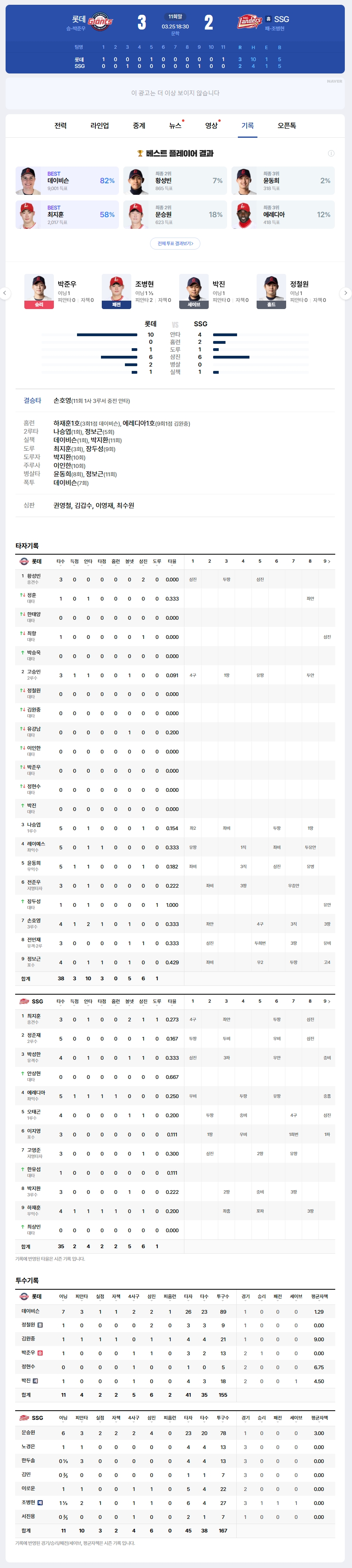Open the 오픈톡 tab
The width and height of the screenshot is (352, 1568).
coord(287,125)
